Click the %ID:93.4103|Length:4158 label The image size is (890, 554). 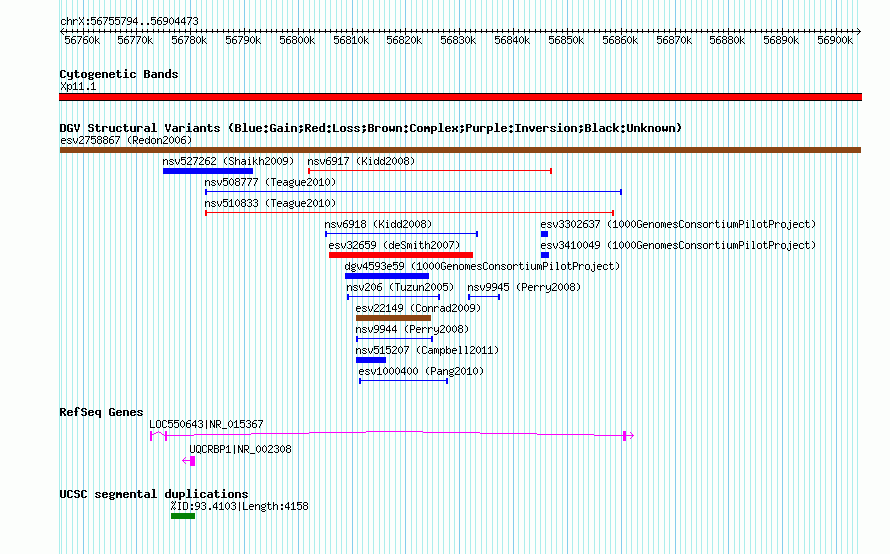coord(240,506)
